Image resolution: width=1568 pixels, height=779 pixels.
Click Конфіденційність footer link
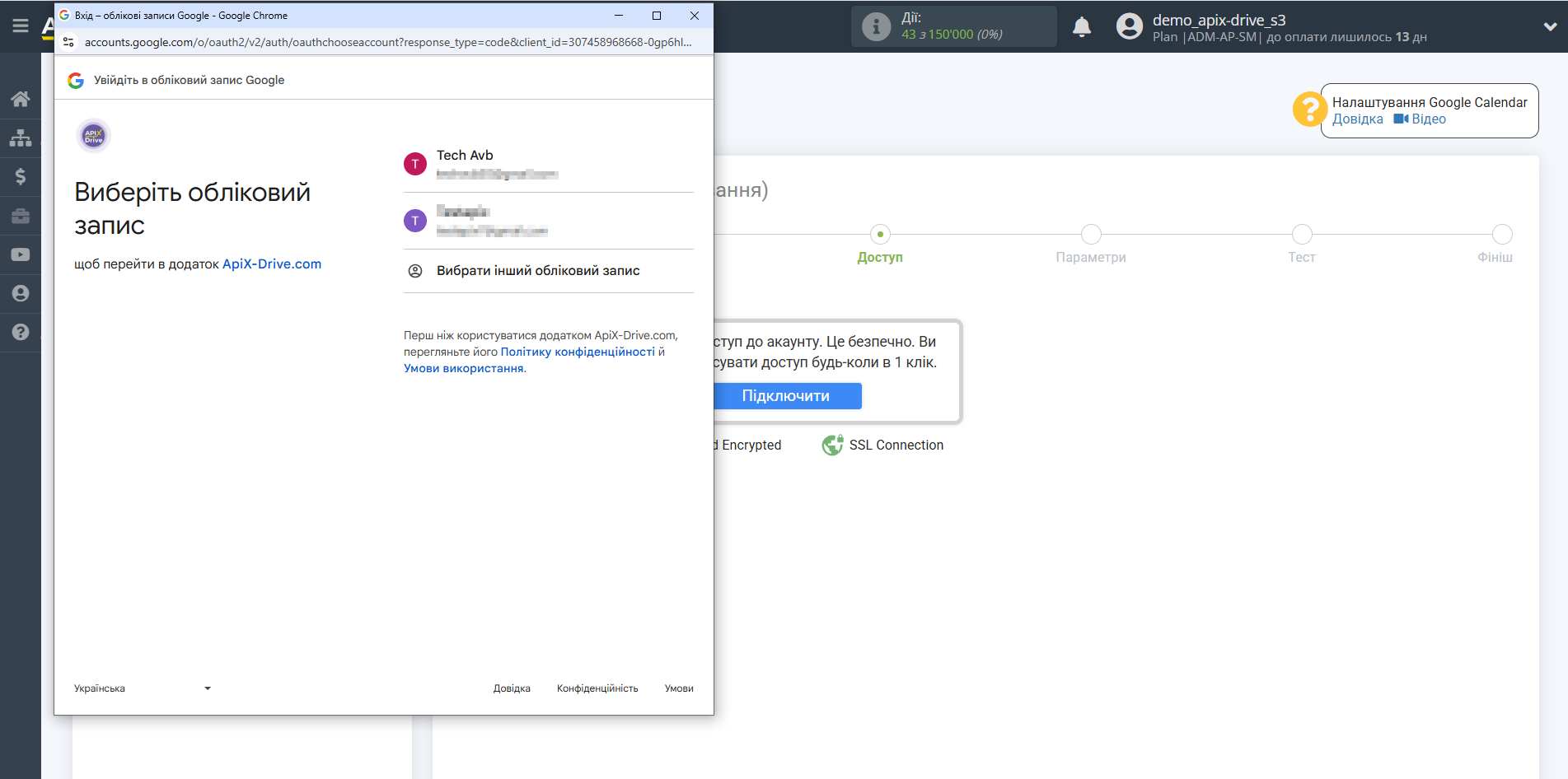click(597, 688)
